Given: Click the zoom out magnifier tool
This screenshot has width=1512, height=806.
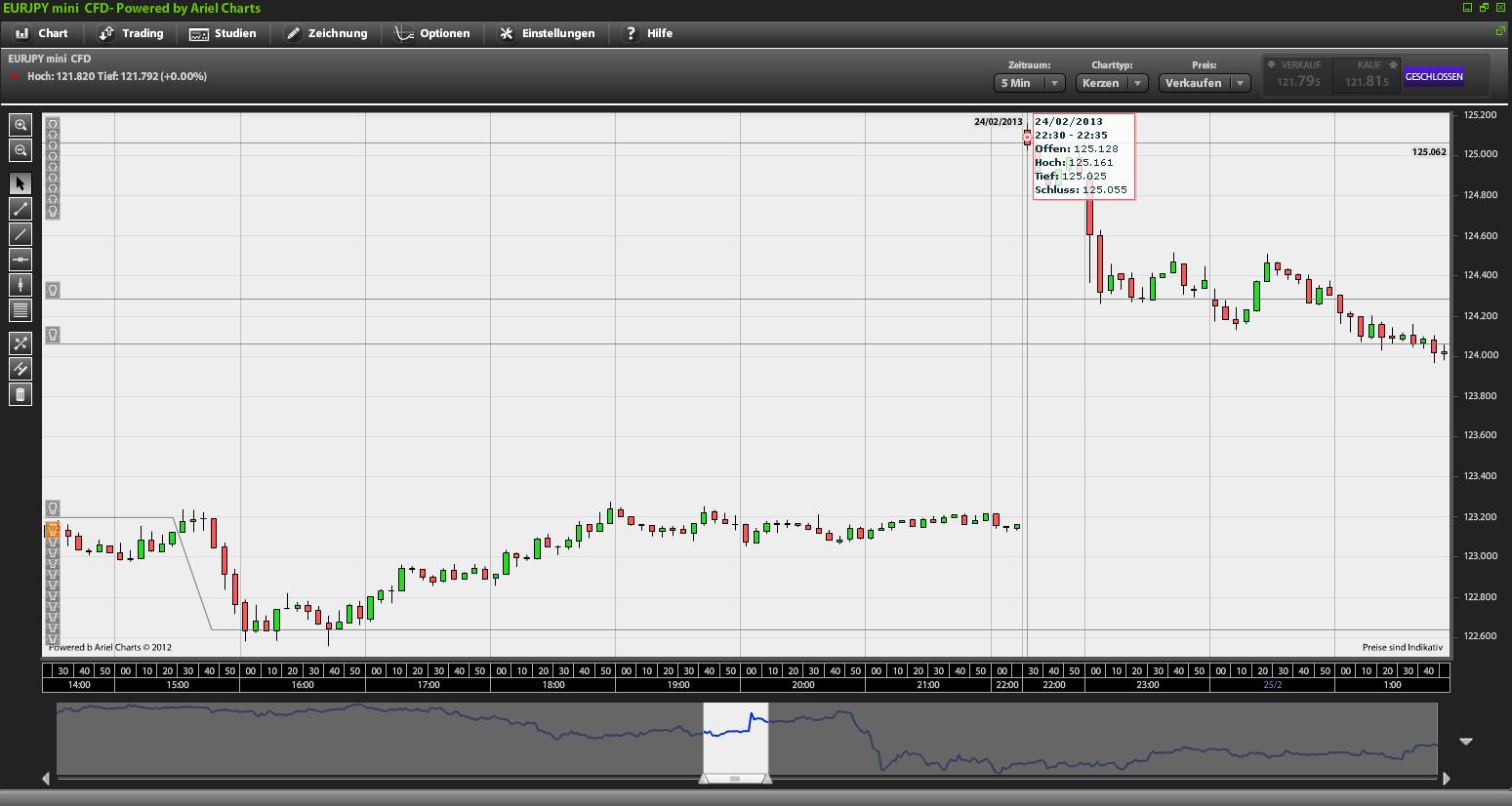Looking at the screenshot, I should tap(20, 150).
